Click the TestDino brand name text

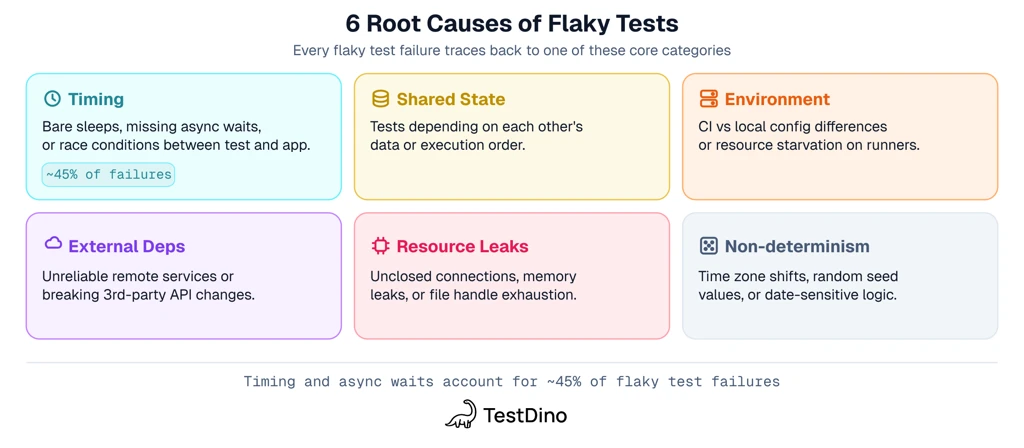coord(525,414)
